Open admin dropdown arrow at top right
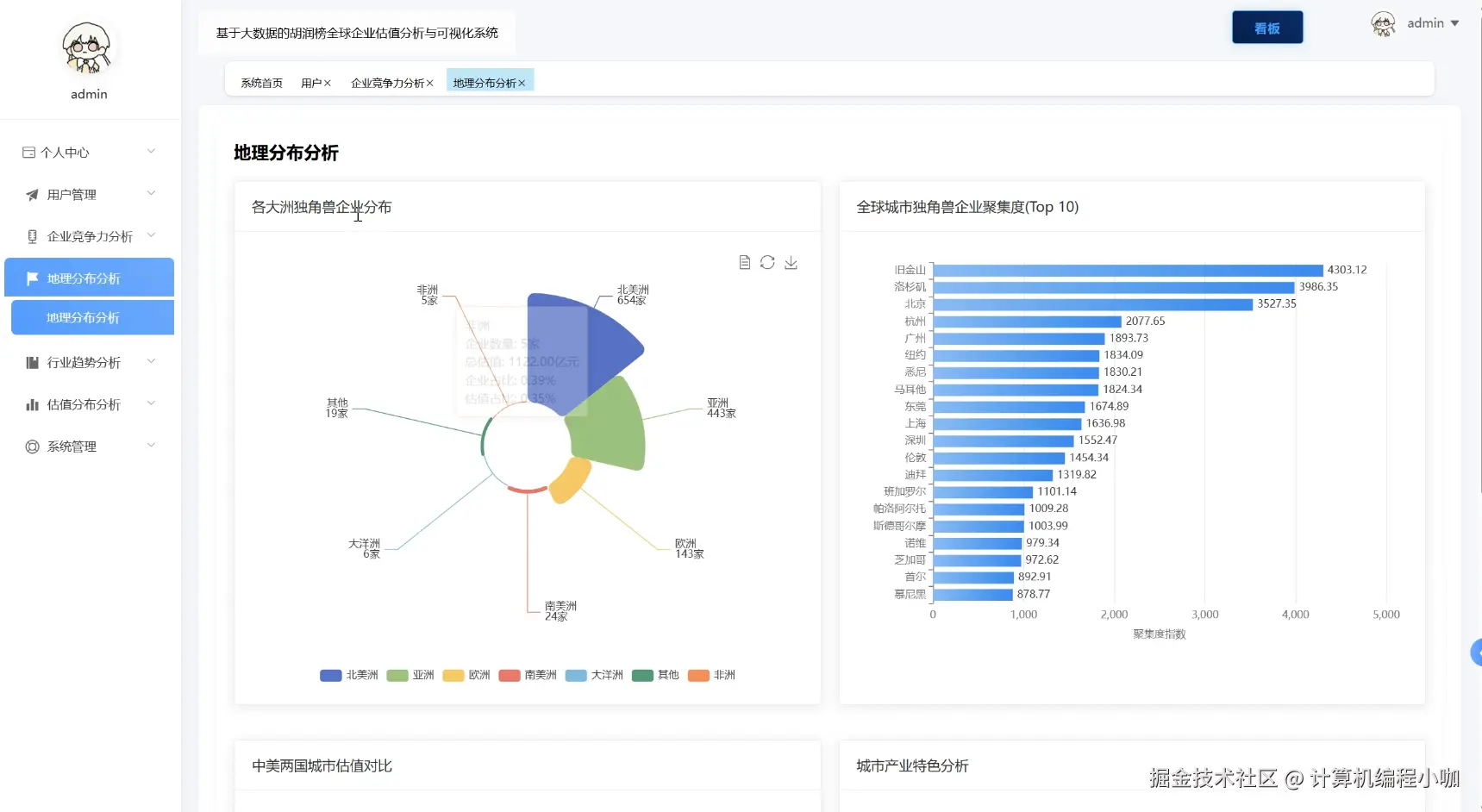This screenshot has width=1482, height=812. click(1454, 24)
